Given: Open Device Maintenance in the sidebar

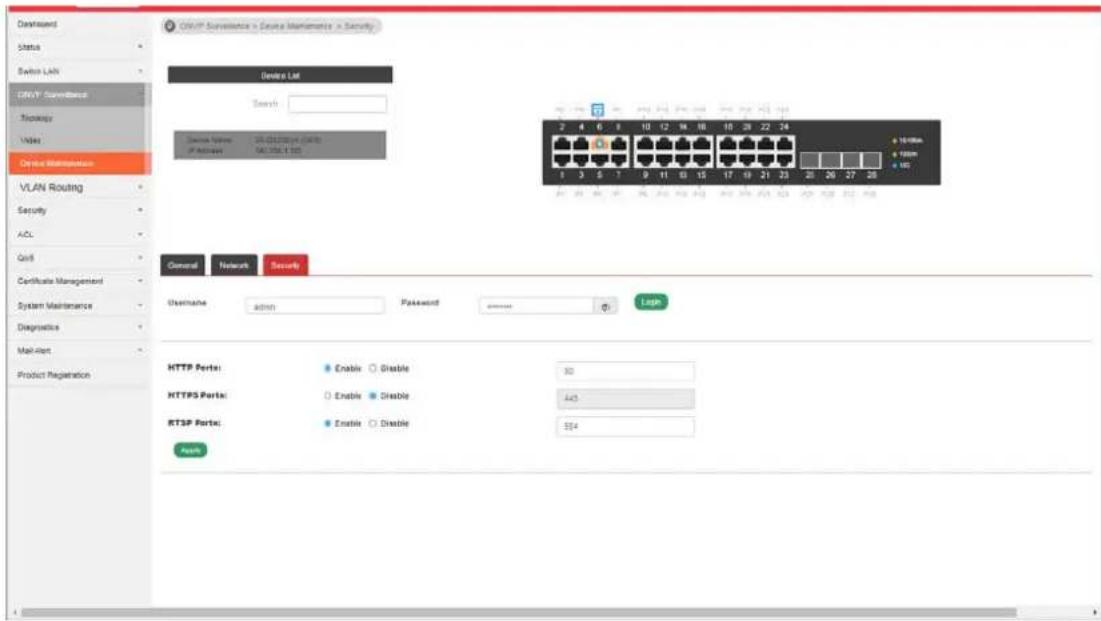Looking at the screenshot, I should click(80, 163).
